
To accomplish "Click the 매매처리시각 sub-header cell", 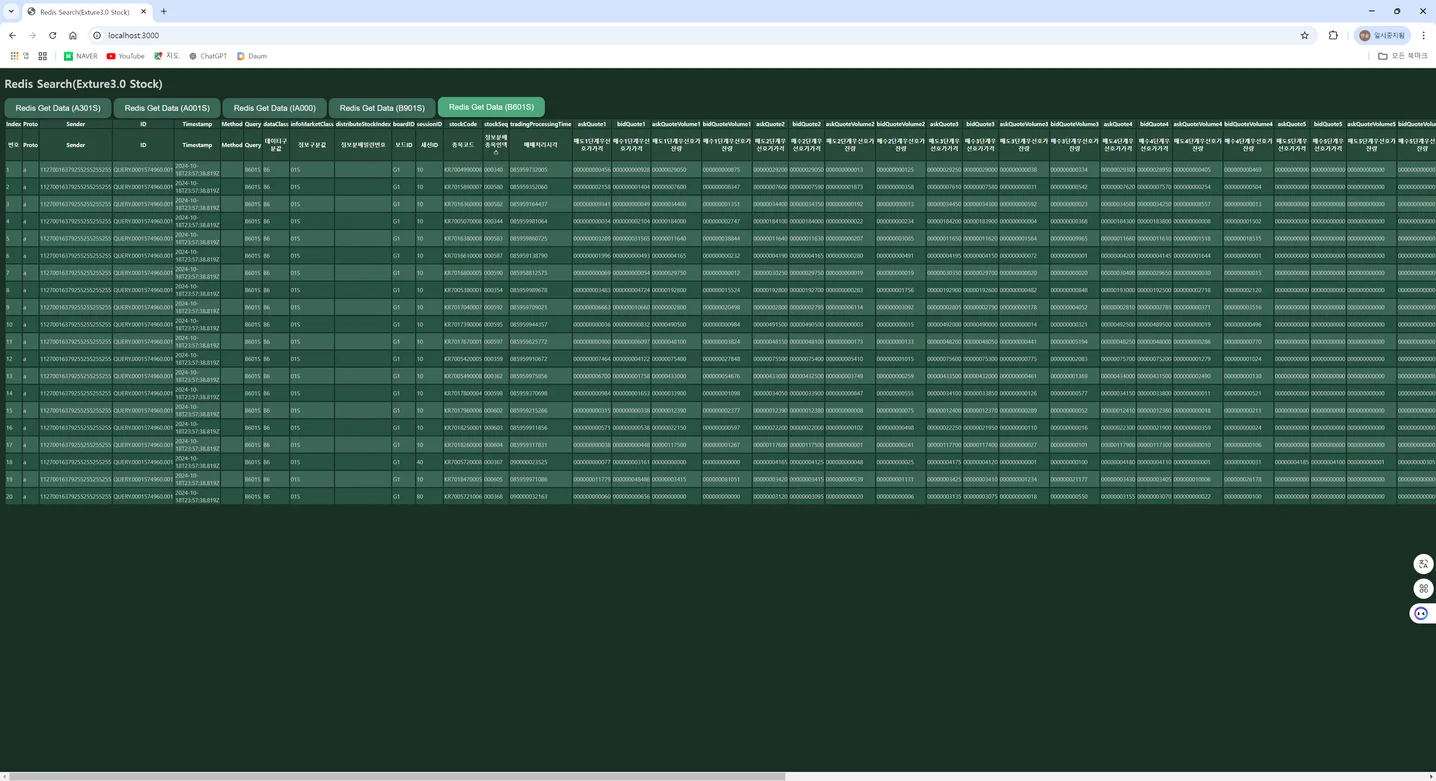I will 540,145.
